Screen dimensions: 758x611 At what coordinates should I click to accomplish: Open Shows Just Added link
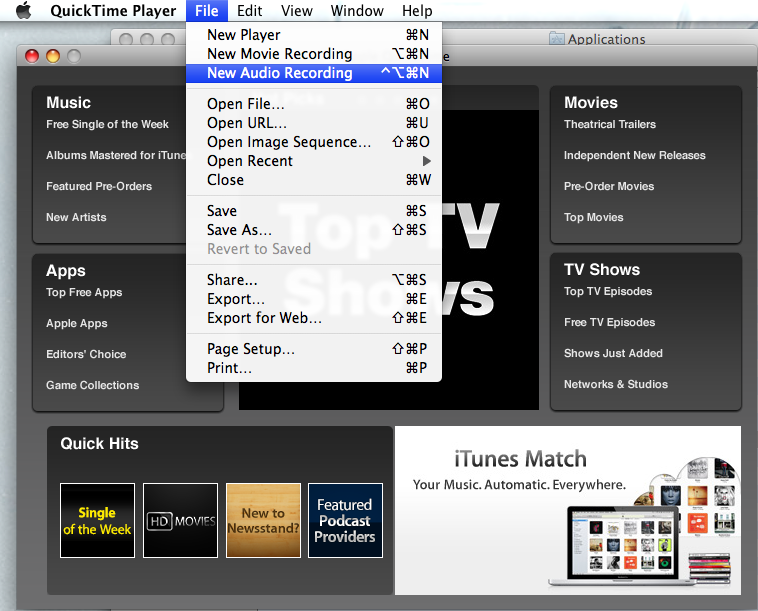point(613,353)
